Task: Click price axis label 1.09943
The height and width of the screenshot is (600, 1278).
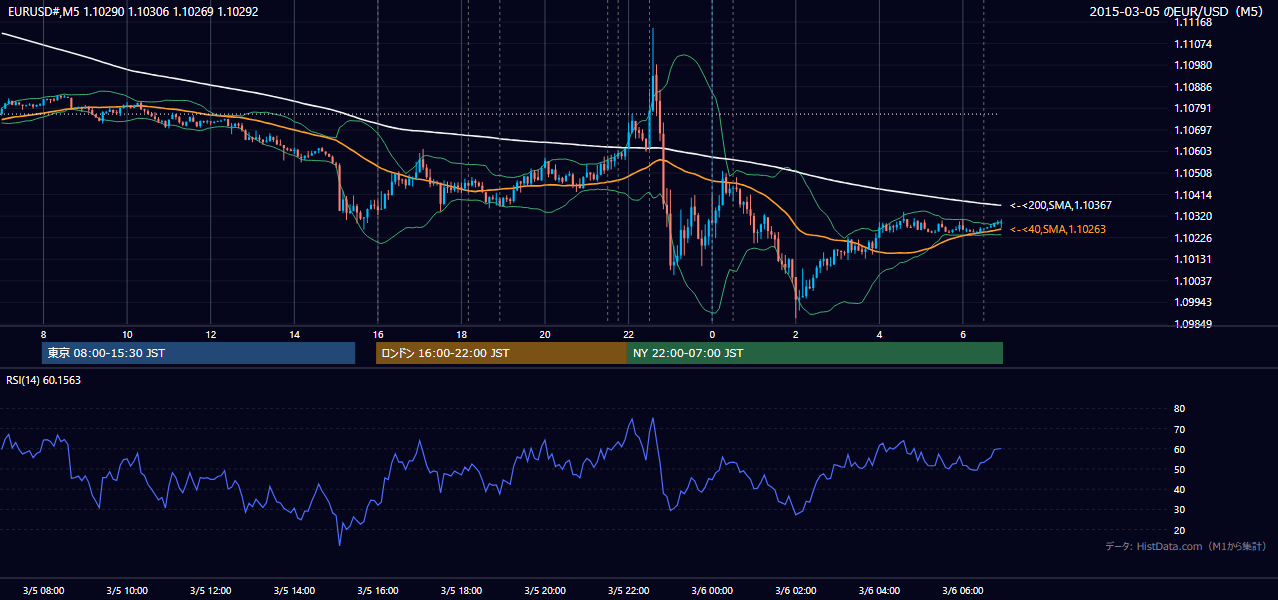Action: [1194, 302]
